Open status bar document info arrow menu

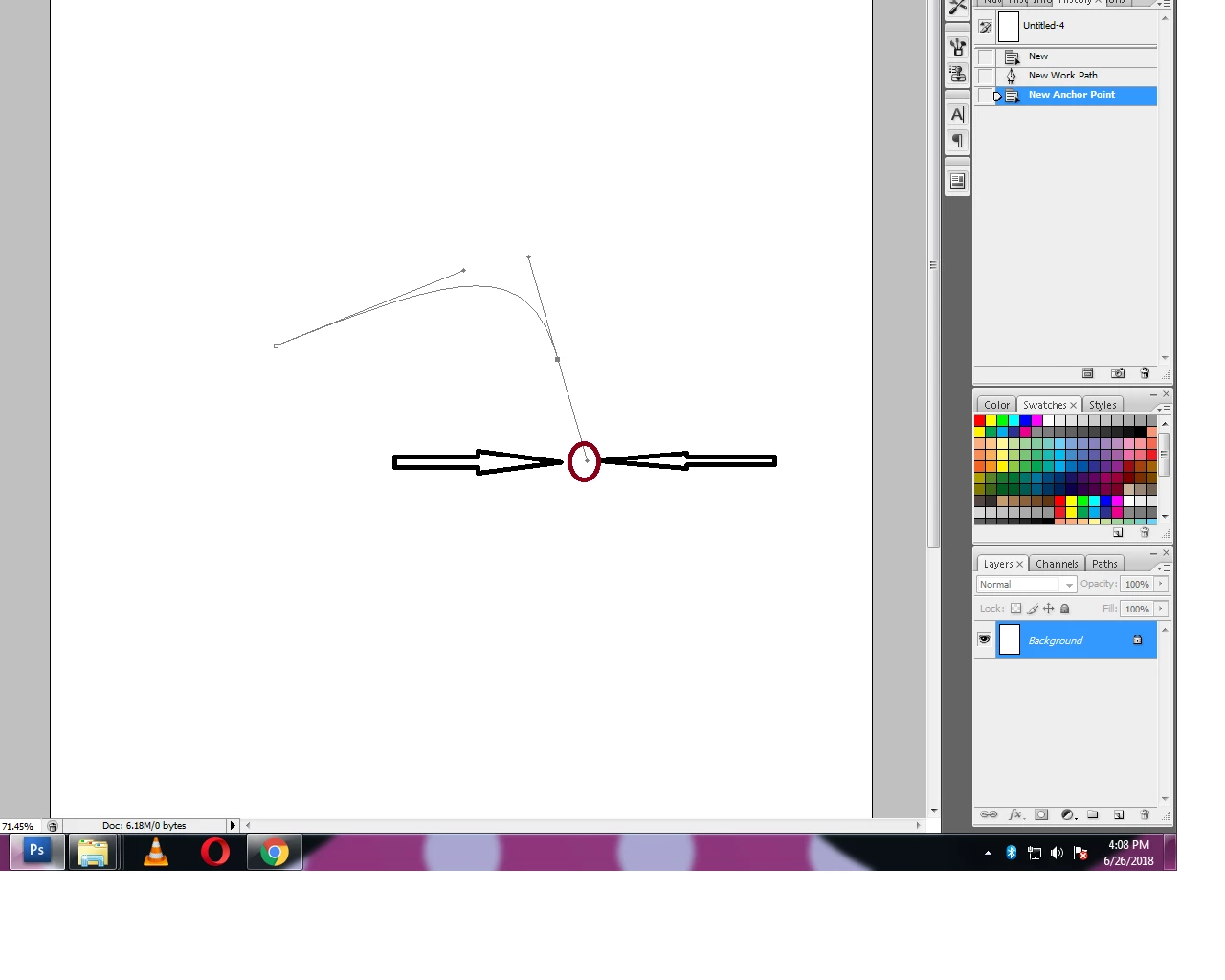(232, 826)
